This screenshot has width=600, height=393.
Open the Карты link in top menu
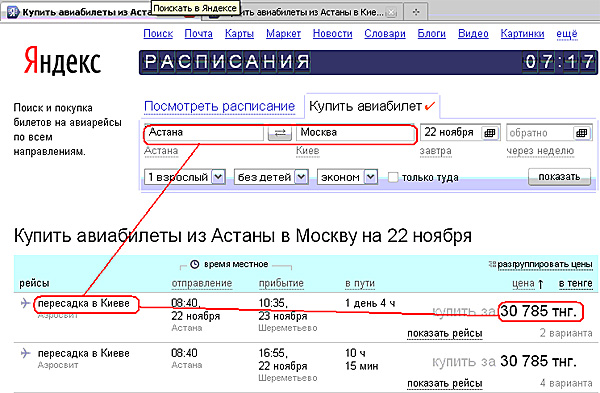pyautogui.click(x=239, y=34)
